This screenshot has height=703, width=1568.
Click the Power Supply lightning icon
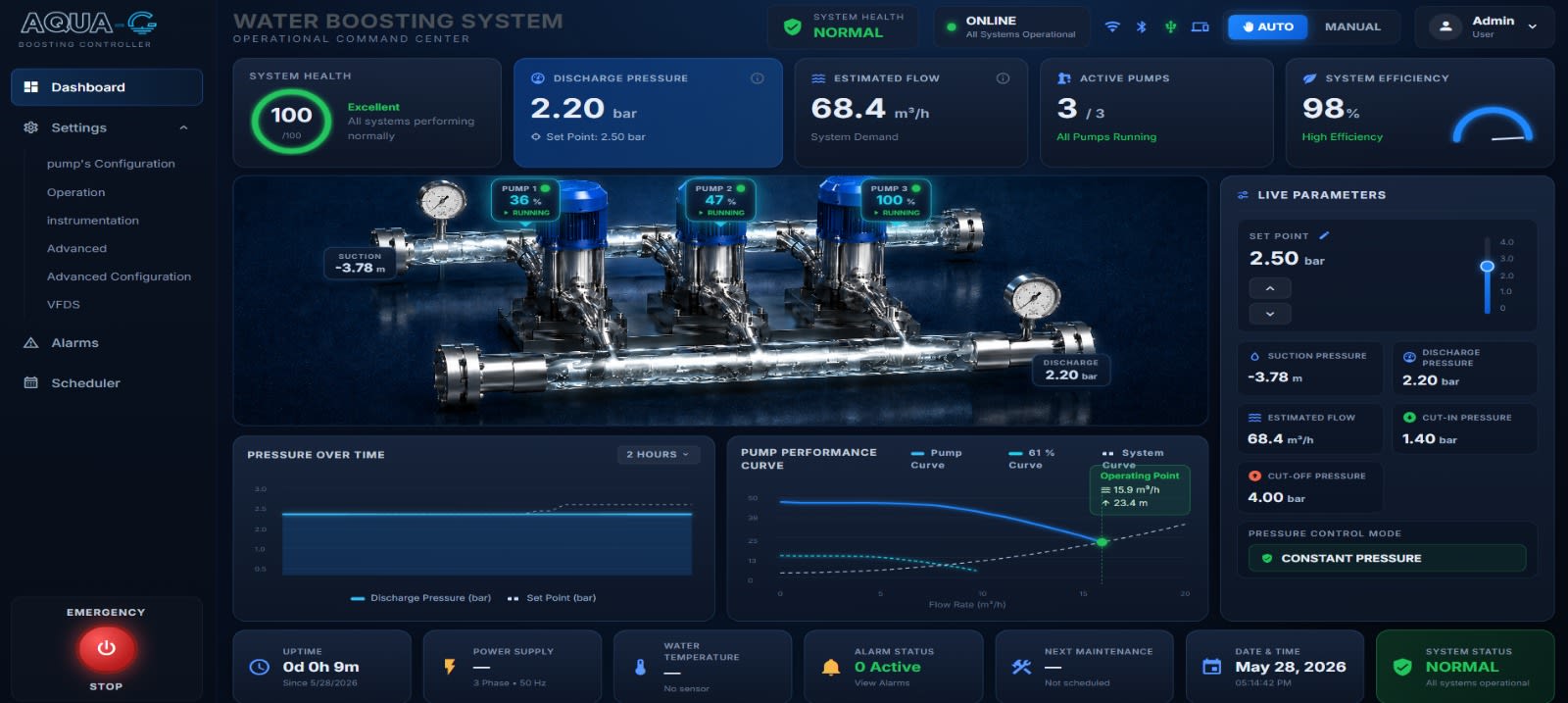[x=449, y=667]
